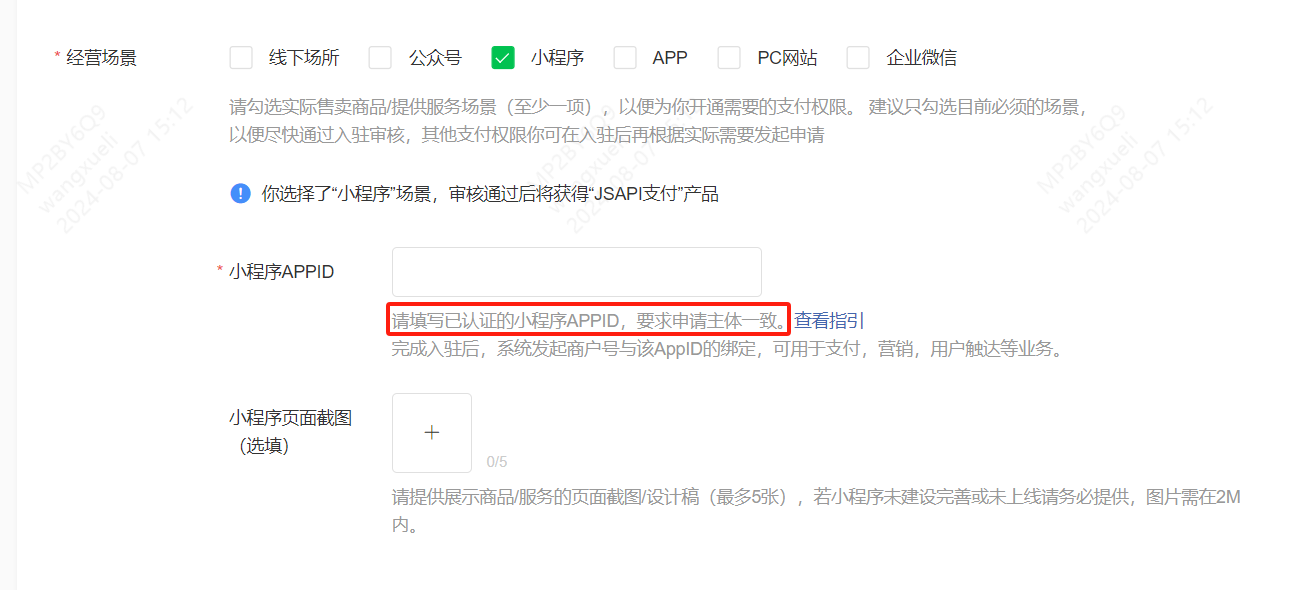This screenshot has width=1295, height=590.
Task: Click the blue exclamation info icon
Action: [240, 193]
